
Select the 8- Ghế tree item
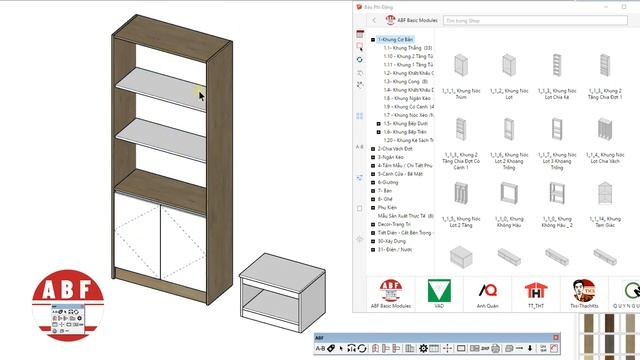(x=385, y=199)
